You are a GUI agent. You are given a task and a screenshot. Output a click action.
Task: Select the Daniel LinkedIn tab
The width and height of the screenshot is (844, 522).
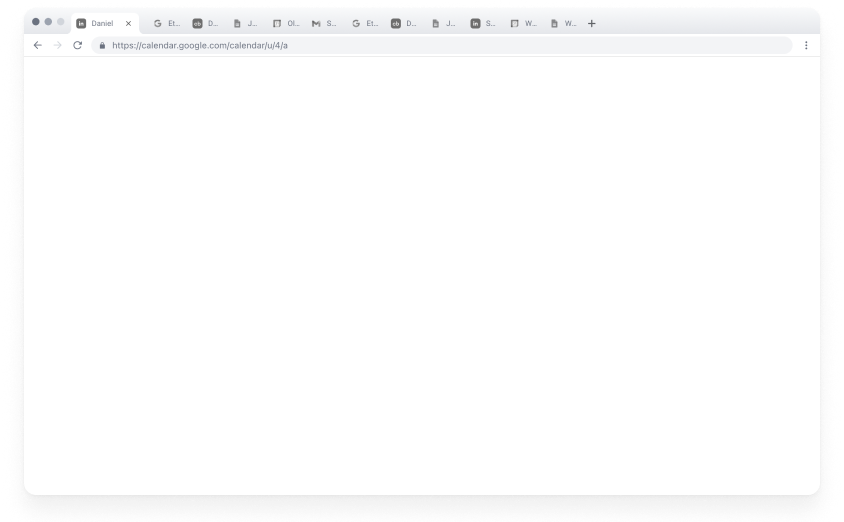105,23
